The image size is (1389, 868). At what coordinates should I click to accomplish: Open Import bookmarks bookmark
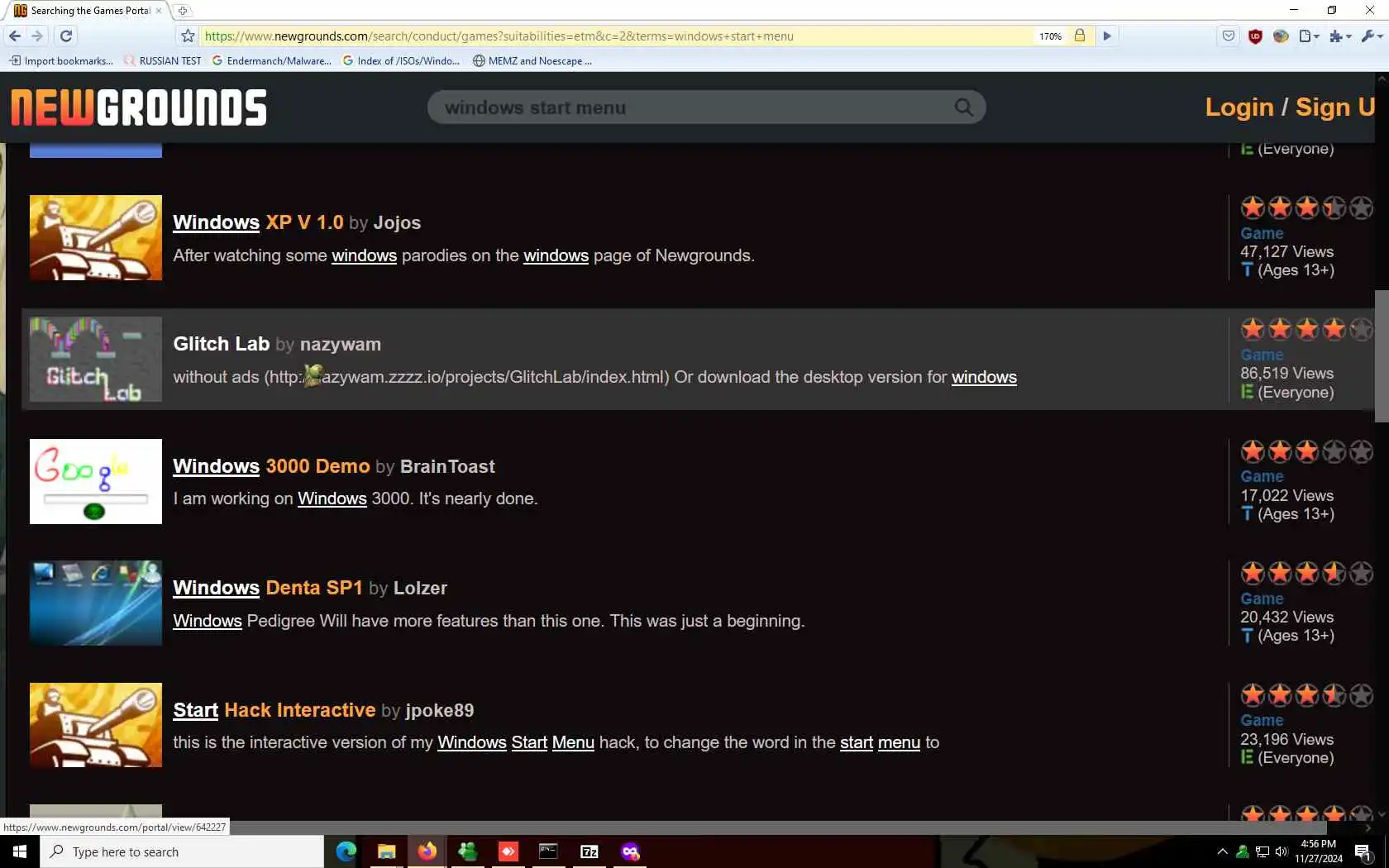[x=61, y=60]
